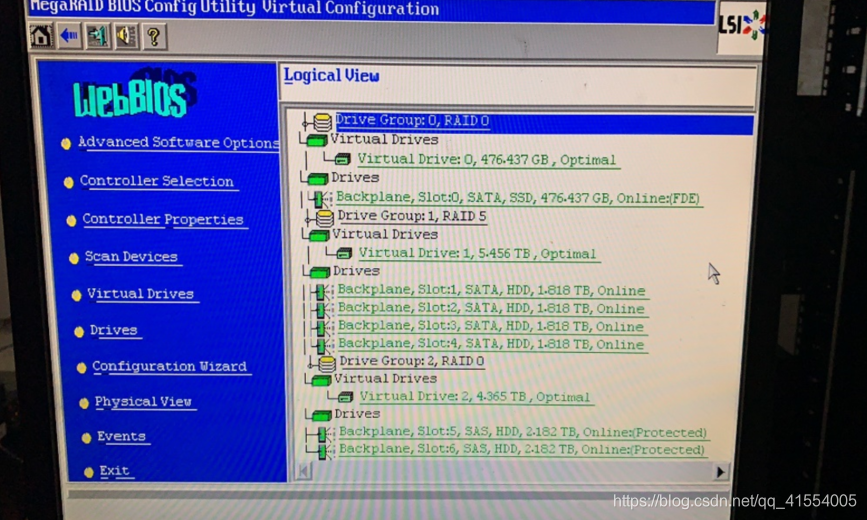The width and height of the screenshot is (867, 520).
Task: Open Virtual Drive: 0, 476.437 GB
Action: (x=487, y=160)
